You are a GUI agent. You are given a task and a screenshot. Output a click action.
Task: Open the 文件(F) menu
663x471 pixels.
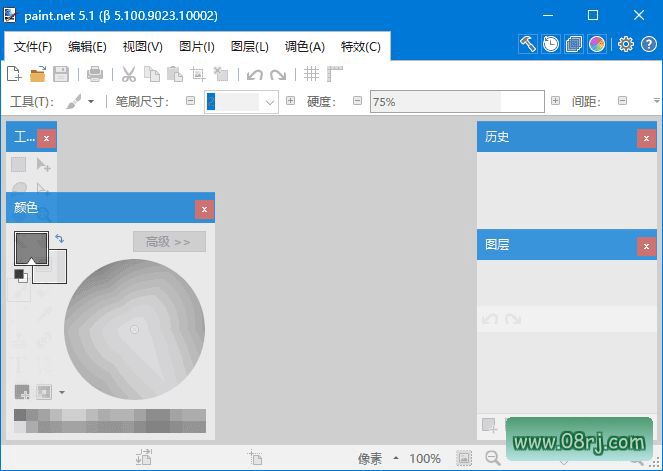(x=33, y=46)
